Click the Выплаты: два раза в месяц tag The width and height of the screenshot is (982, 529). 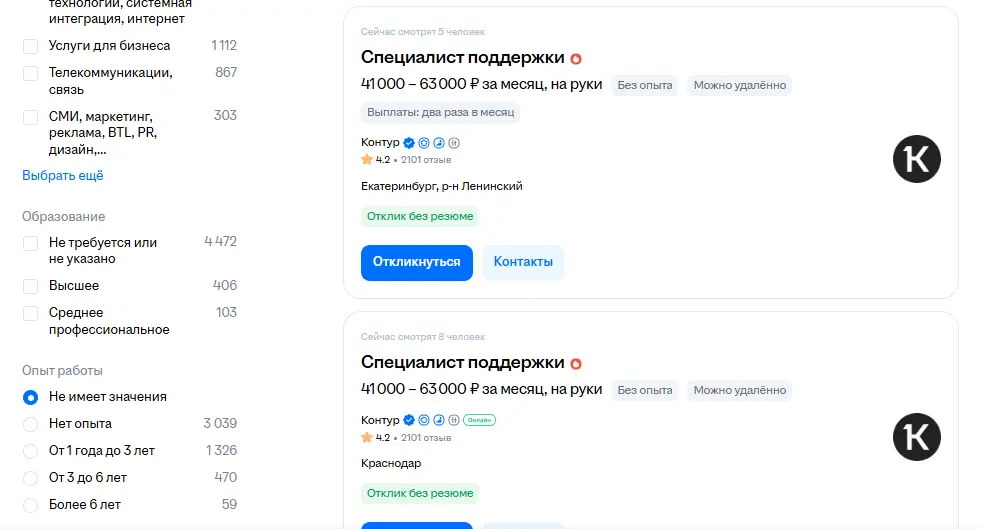click(440, 113)
